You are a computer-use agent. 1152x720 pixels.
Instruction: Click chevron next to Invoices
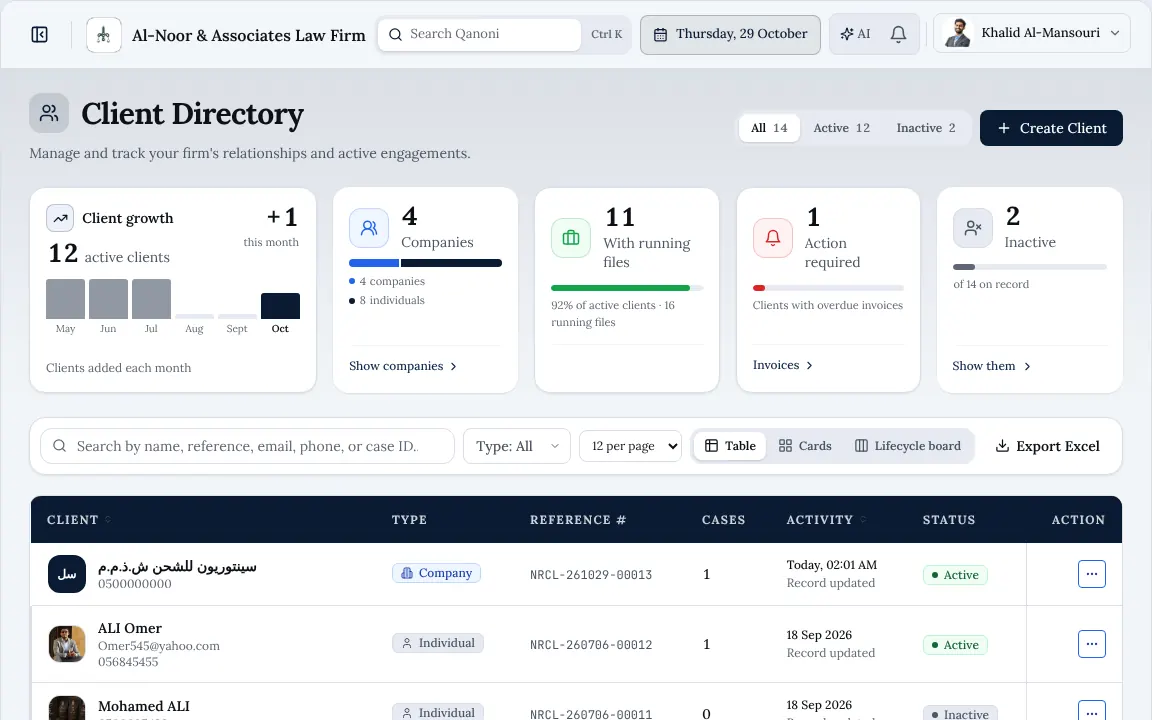click(x=809, y=365)
